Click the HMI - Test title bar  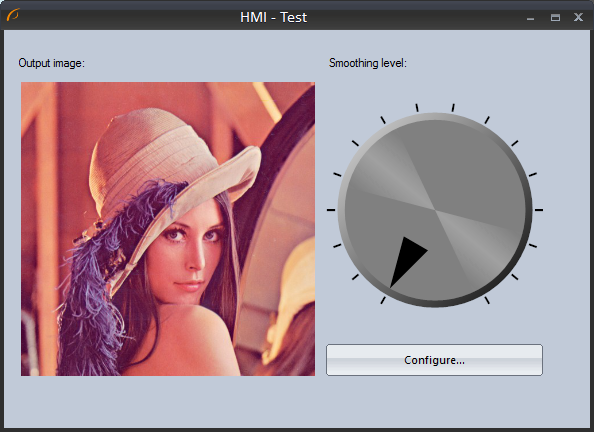point(274,17)
